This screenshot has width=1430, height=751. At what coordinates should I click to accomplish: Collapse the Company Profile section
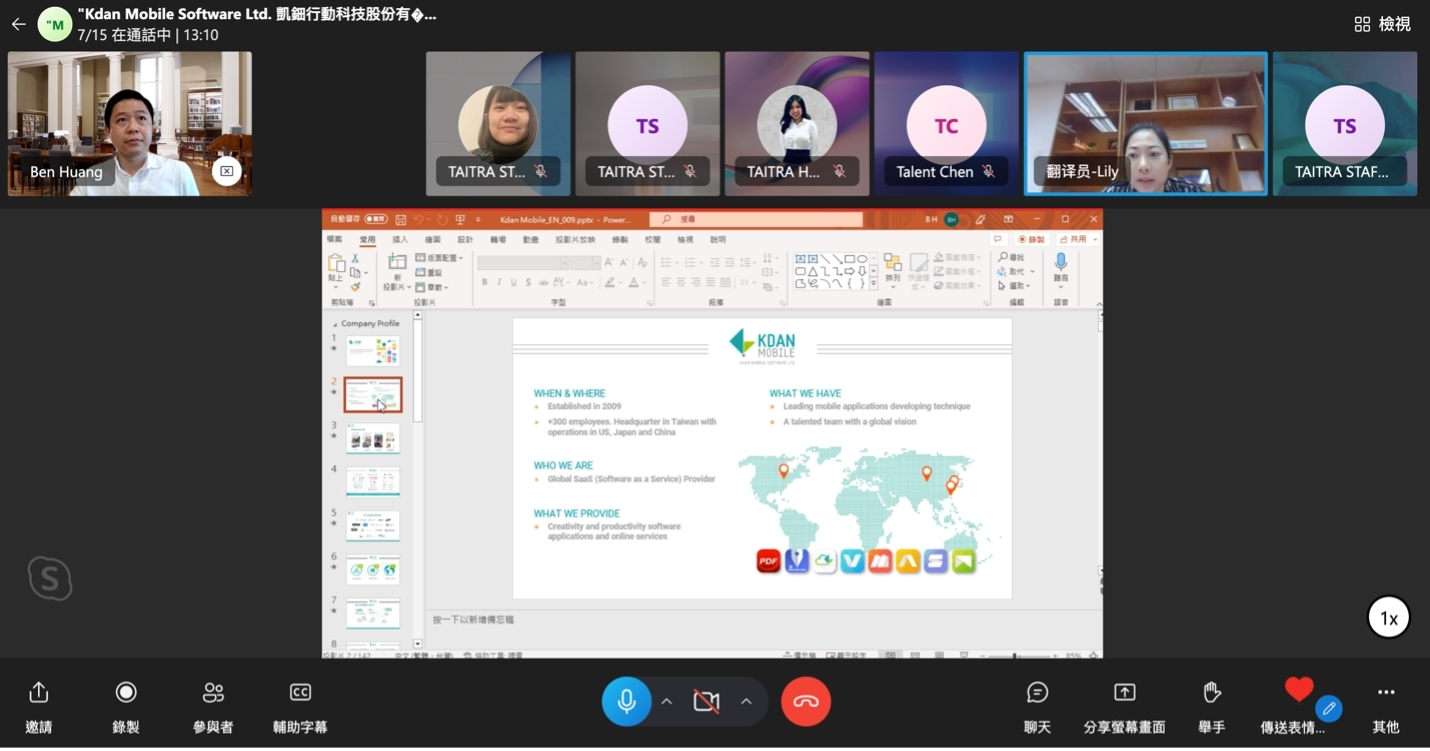tap(335, 324)
